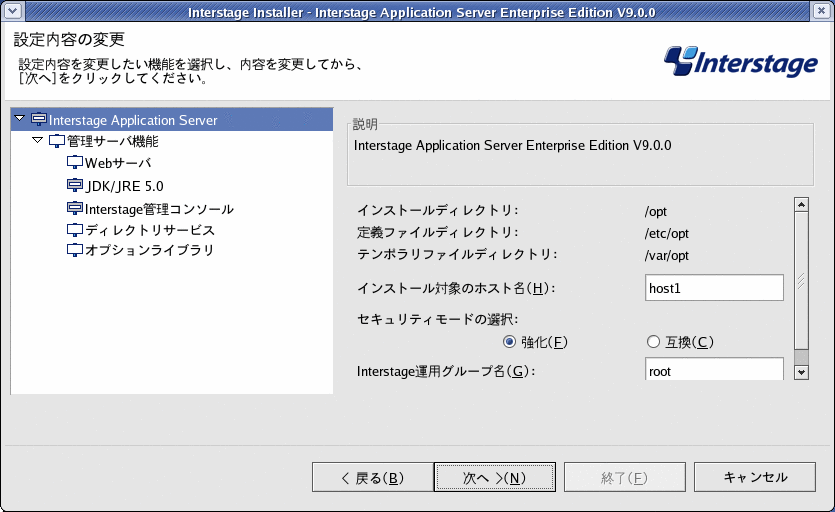The width and height of the screenshot is (835, 512).
Task: Click the インストール対象のホスト名(H) label
Action: coord(456,288)
